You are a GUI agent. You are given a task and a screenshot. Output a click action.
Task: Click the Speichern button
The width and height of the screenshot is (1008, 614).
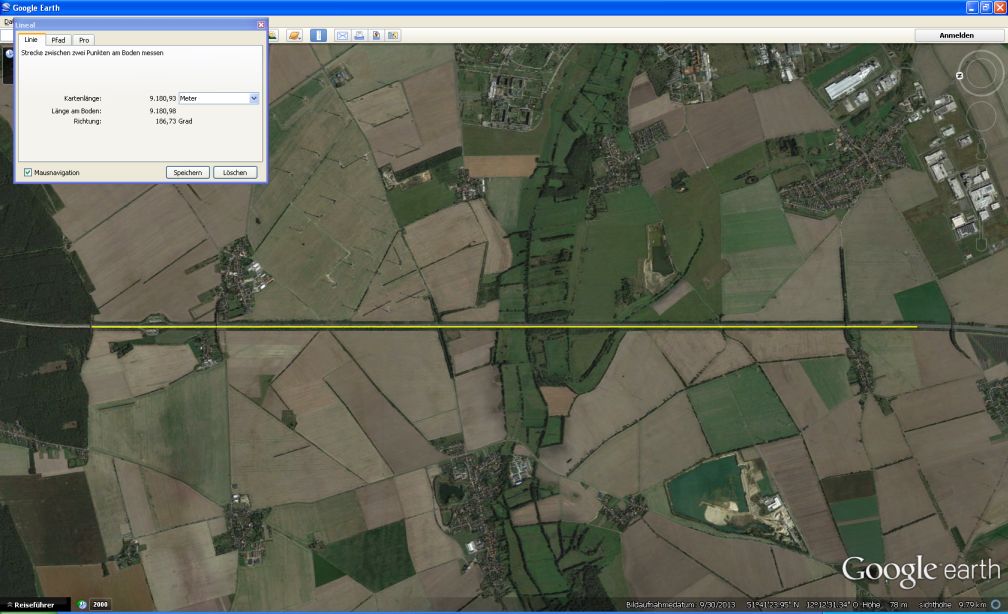[x=188, y=172]
